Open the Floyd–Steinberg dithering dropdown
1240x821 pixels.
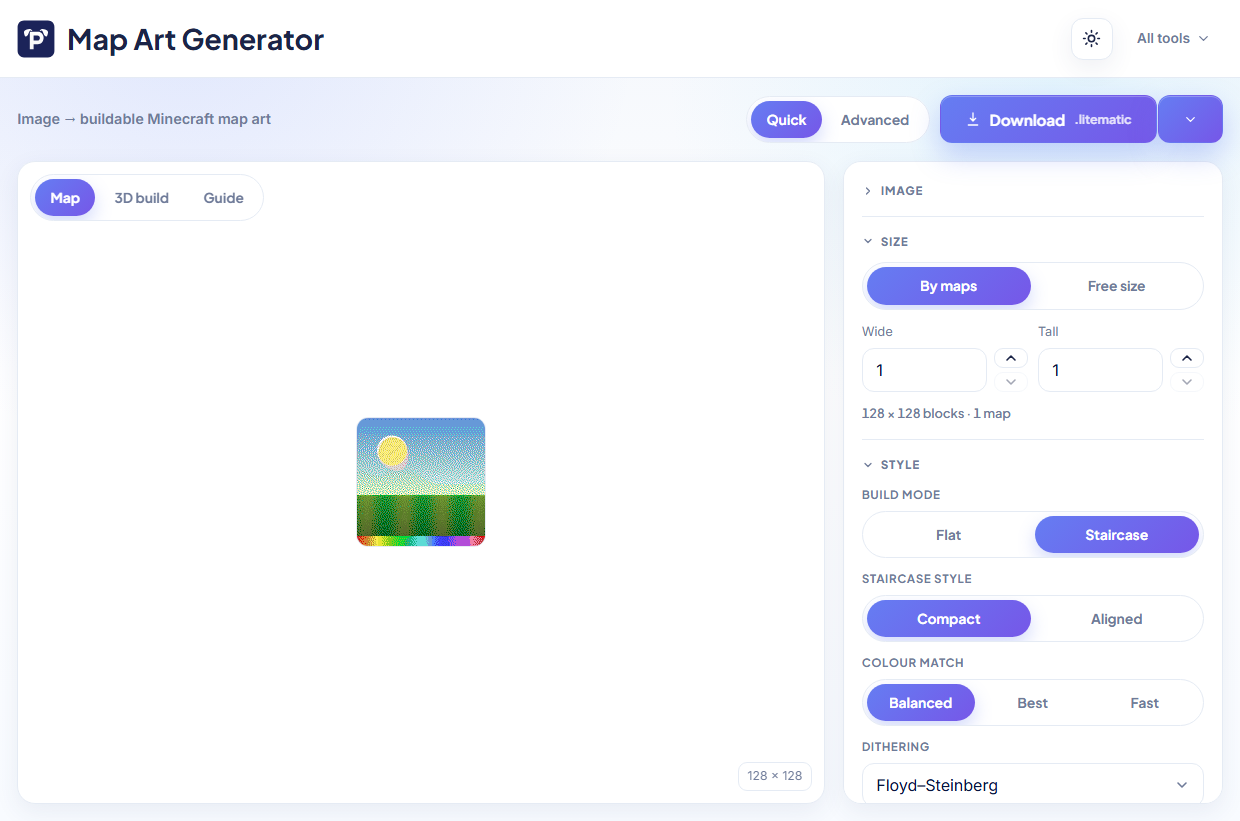coord(1033,785)
